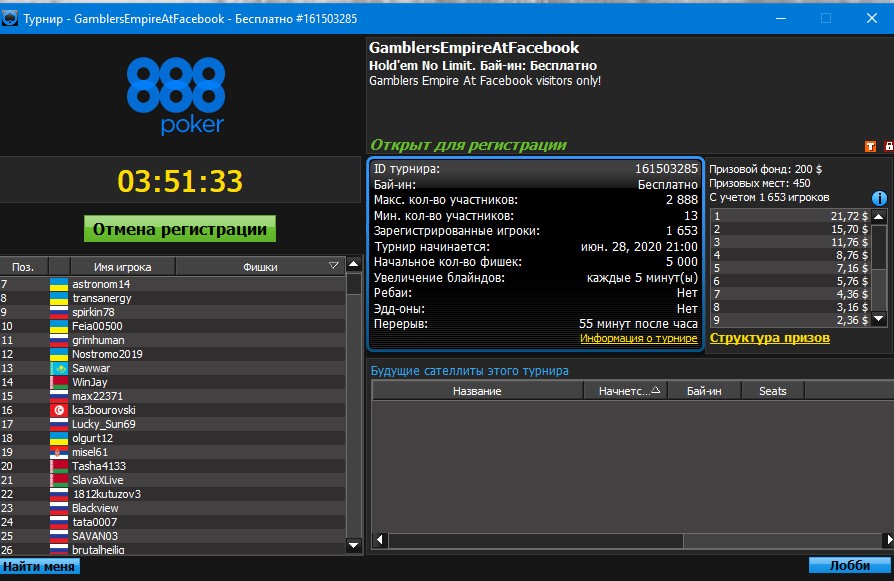Image resolution: width=894 pixels, height=581 pixels.
Task: Click the blue info icon near prizes
Action: [x=879, y=198]
